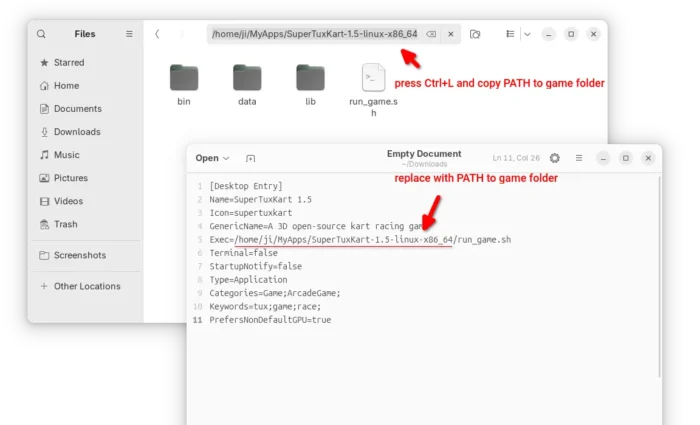Toggle the list view icon in Files
The height and width of the screenshot is (425, 700).
point(510,34)
